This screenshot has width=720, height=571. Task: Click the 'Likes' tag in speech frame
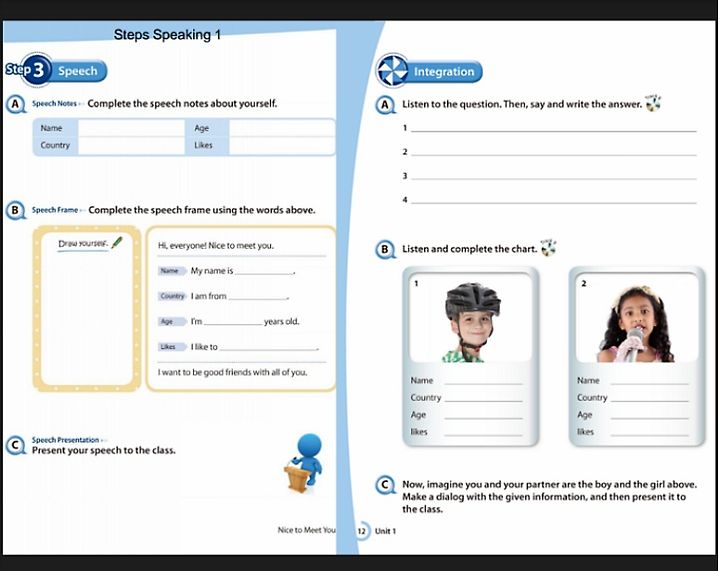coord(172,347)
